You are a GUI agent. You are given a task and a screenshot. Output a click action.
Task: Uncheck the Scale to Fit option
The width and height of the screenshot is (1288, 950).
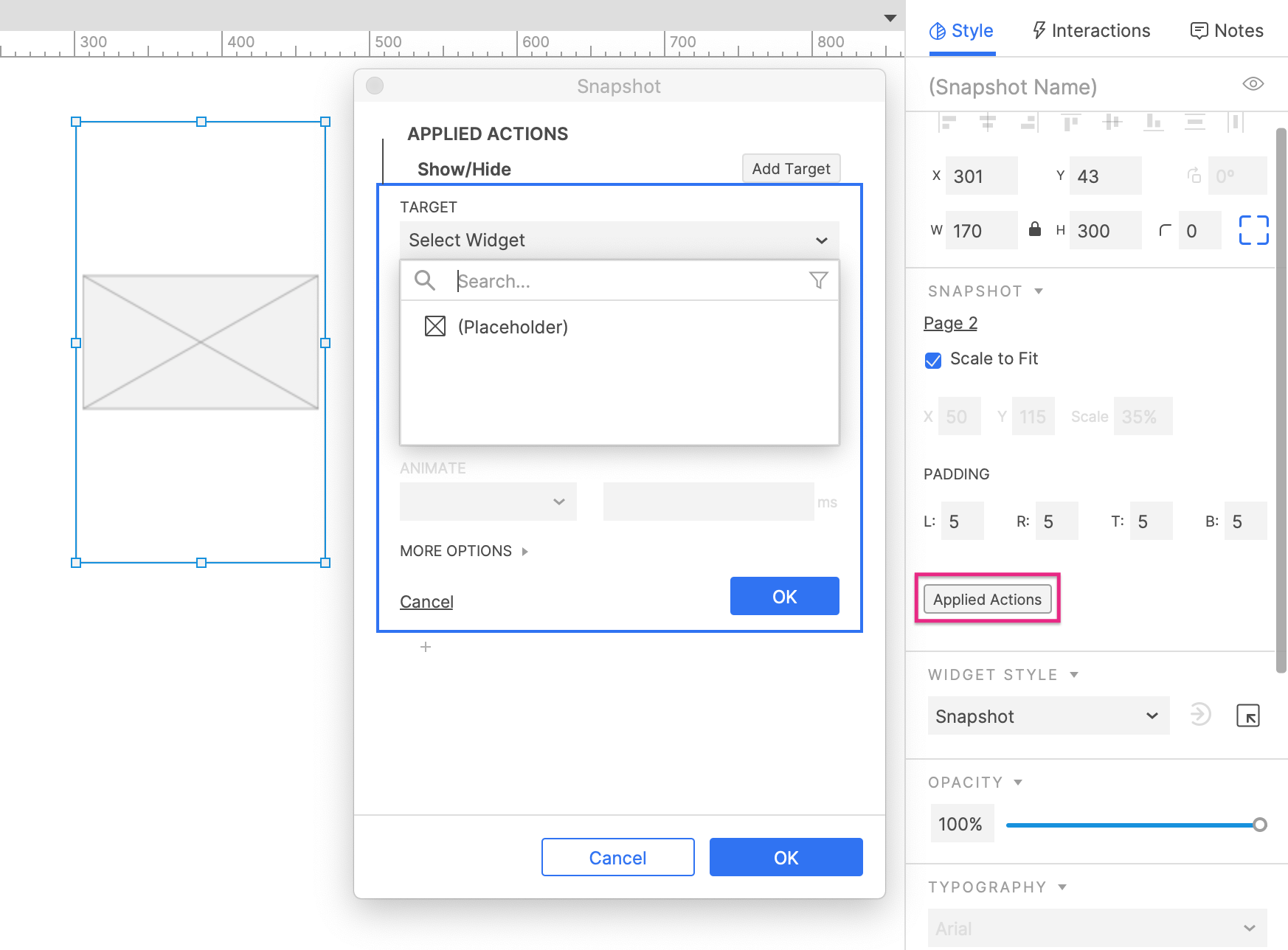coord(932,361)
